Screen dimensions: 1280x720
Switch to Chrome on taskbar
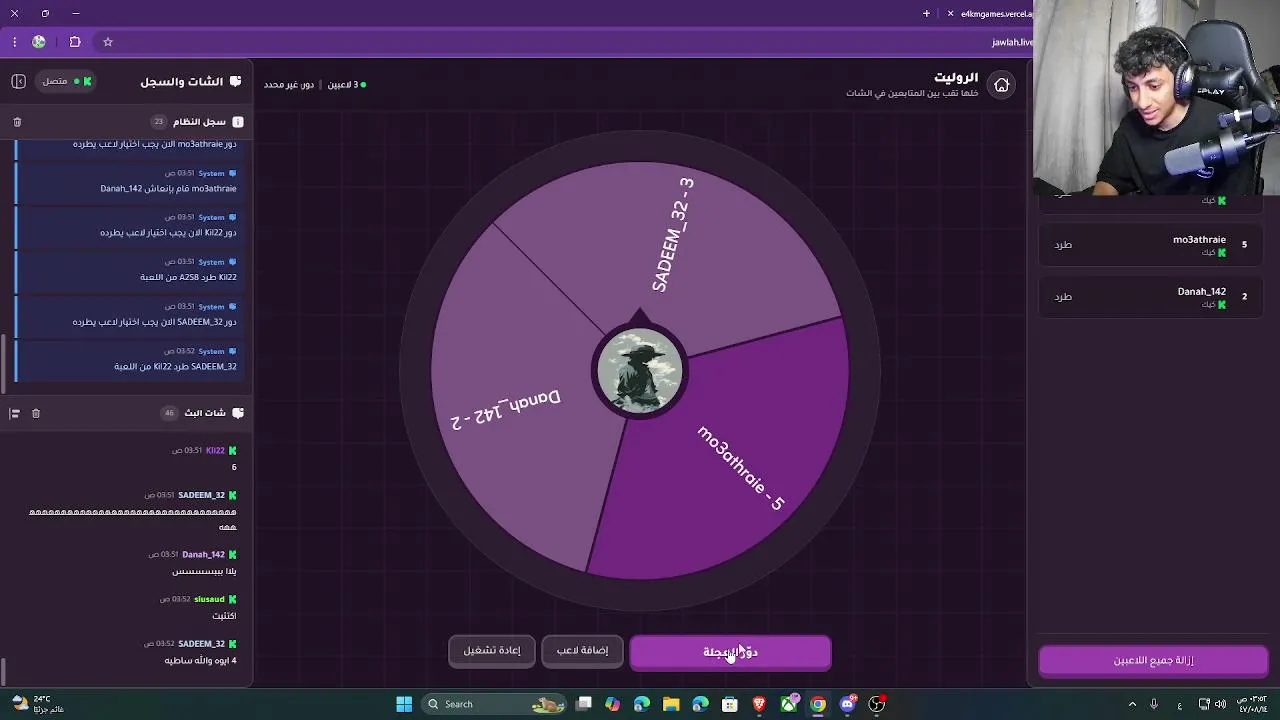tap(818, 704)
